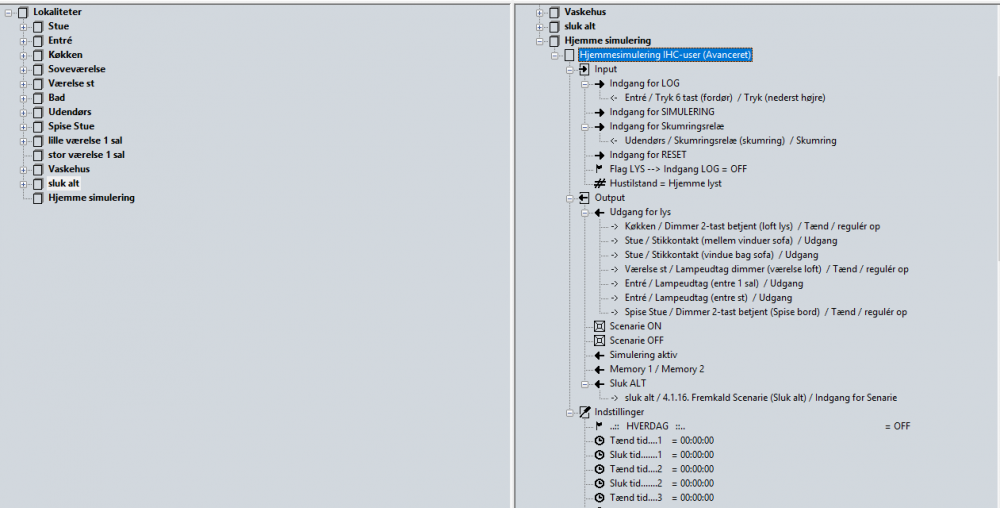This screenshot has width=1000, height=508.
Task: Click the Scenarie ON icon
Action: pos(600,326)
